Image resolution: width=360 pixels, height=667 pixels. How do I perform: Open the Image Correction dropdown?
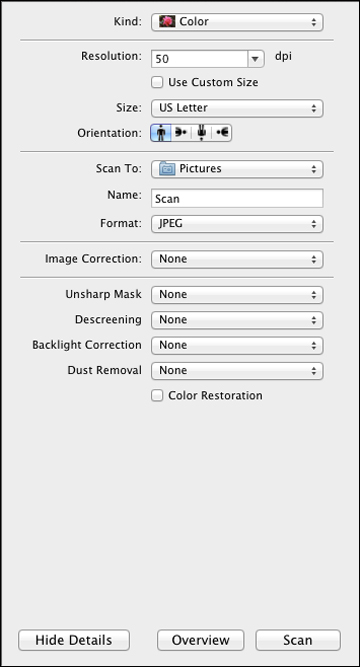point(237,259)
